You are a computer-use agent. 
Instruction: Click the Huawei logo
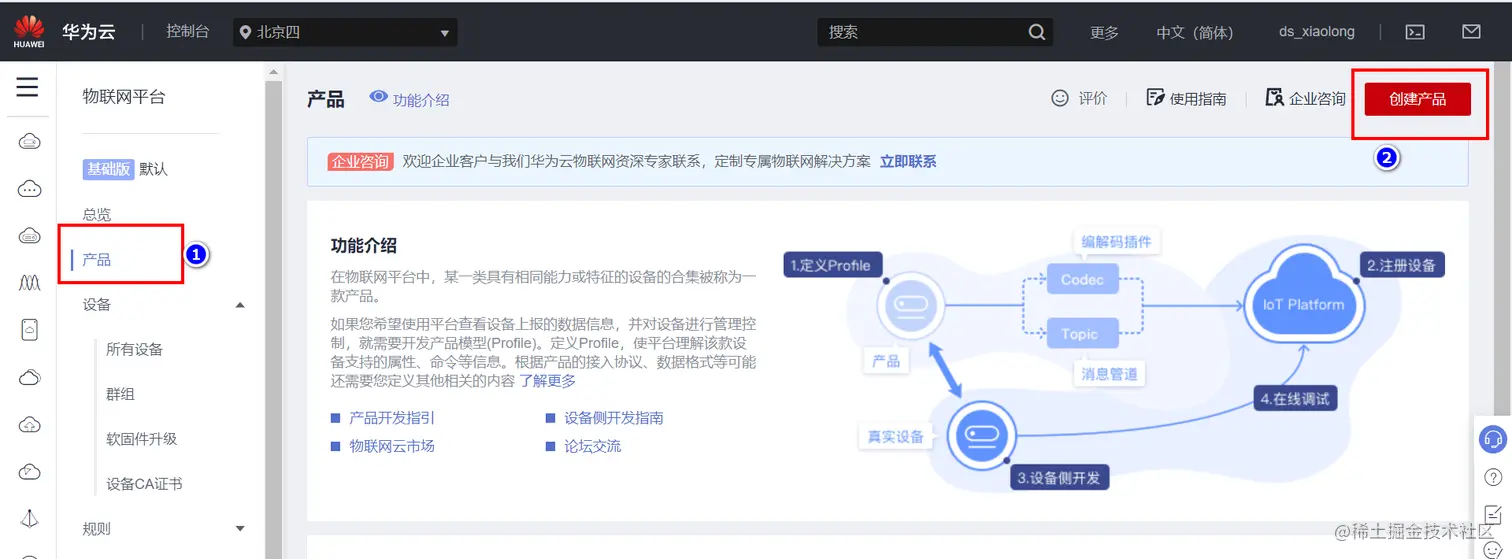[29, 32]
